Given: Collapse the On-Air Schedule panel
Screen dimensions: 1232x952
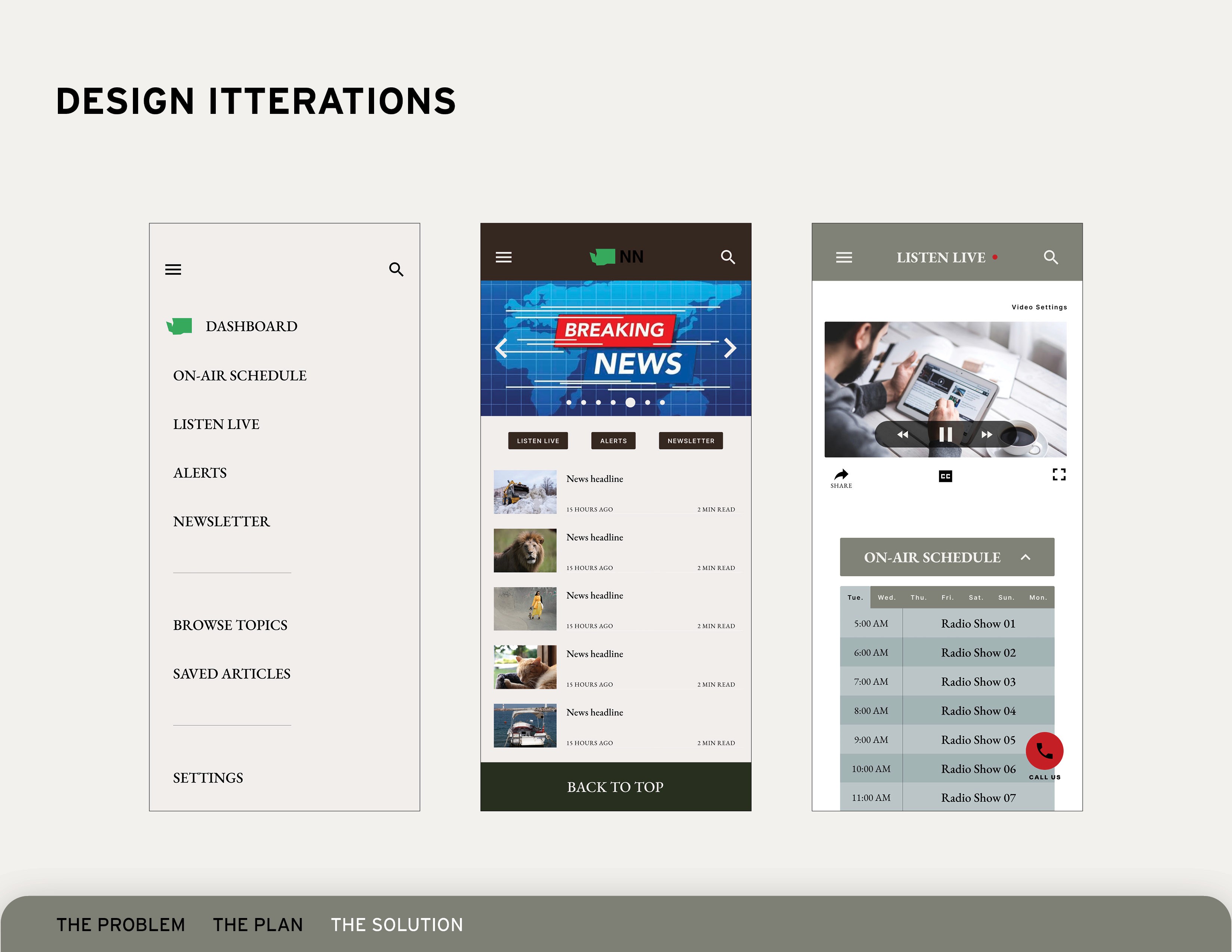Looking at the screenshot, I should click(x=1026, y=557).
